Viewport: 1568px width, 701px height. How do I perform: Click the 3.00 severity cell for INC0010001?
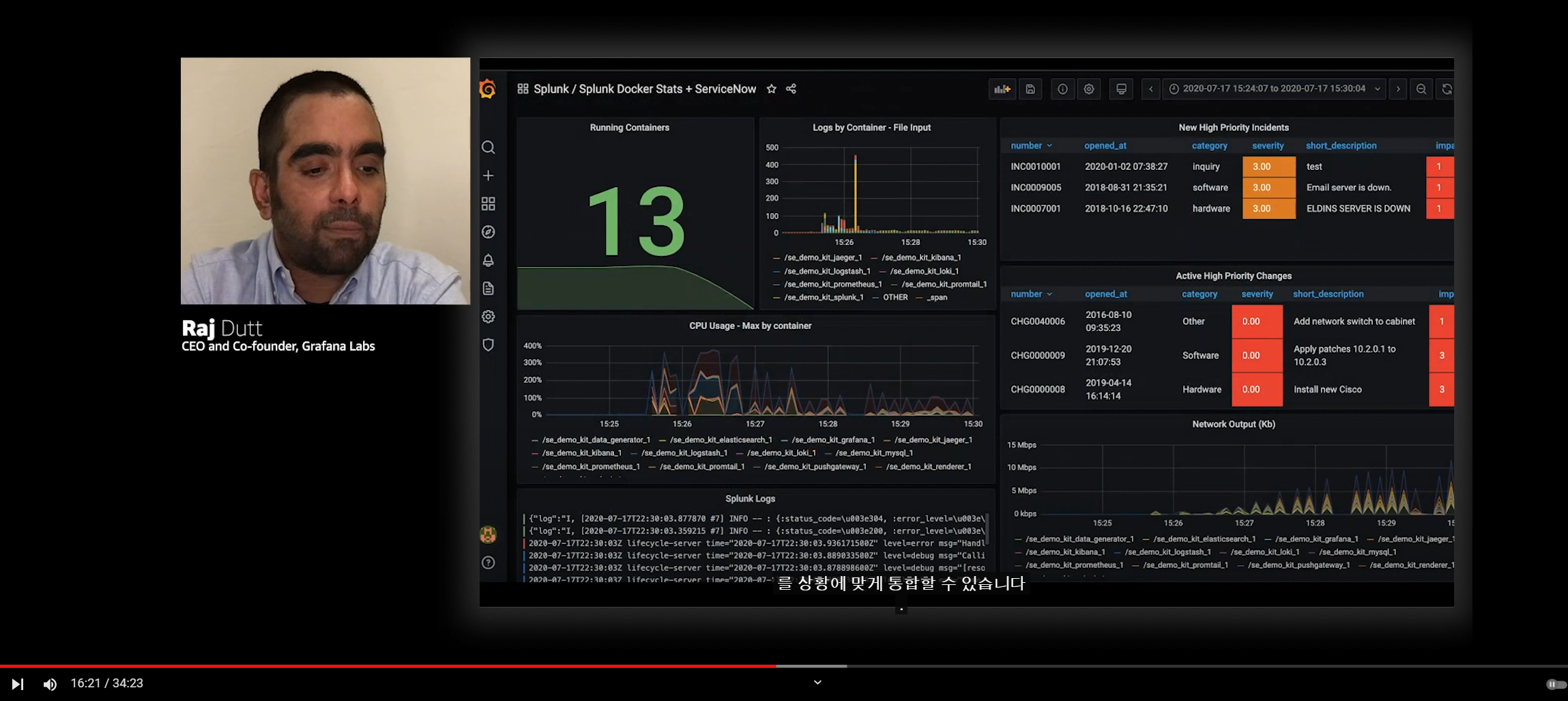point(1268,167)
